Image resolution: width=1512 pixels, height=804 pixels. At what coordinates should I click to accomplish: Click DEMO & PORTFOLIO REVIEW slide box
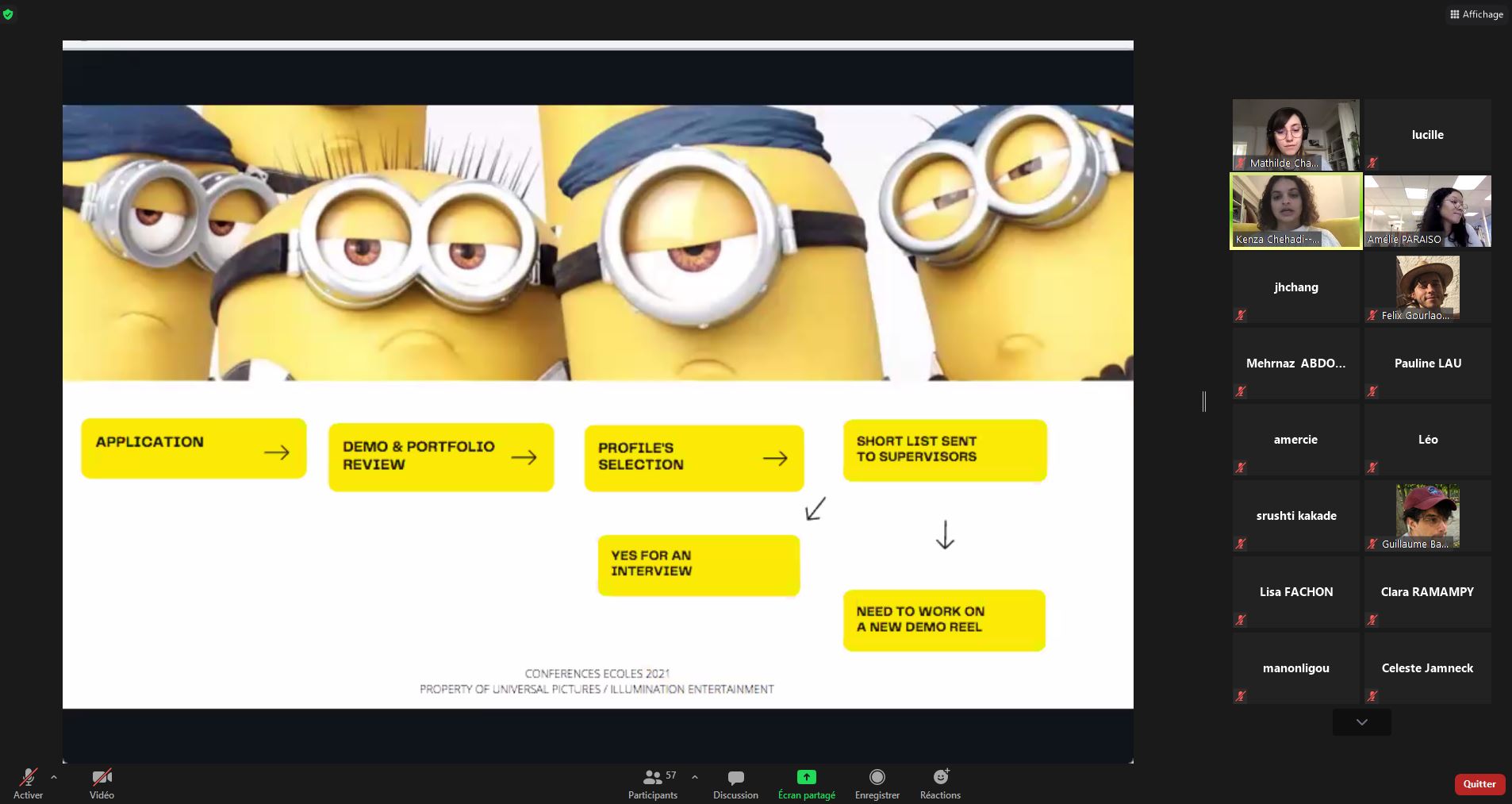pyautogui.click(x=441, y=457)
